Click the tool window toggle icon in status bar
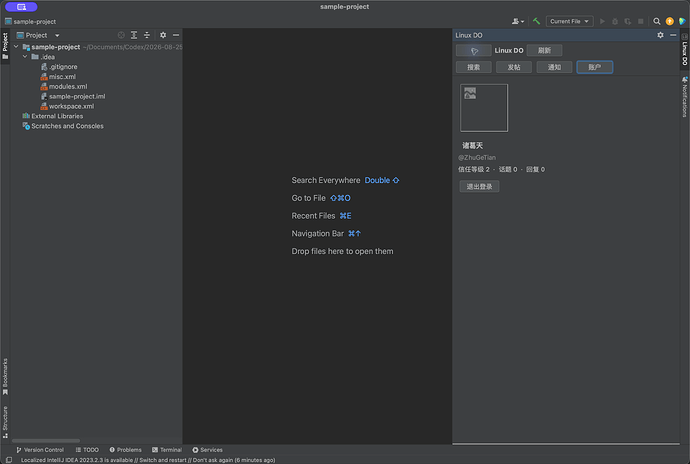This screenshot has width=690, height=464. [x=8, y=460]
